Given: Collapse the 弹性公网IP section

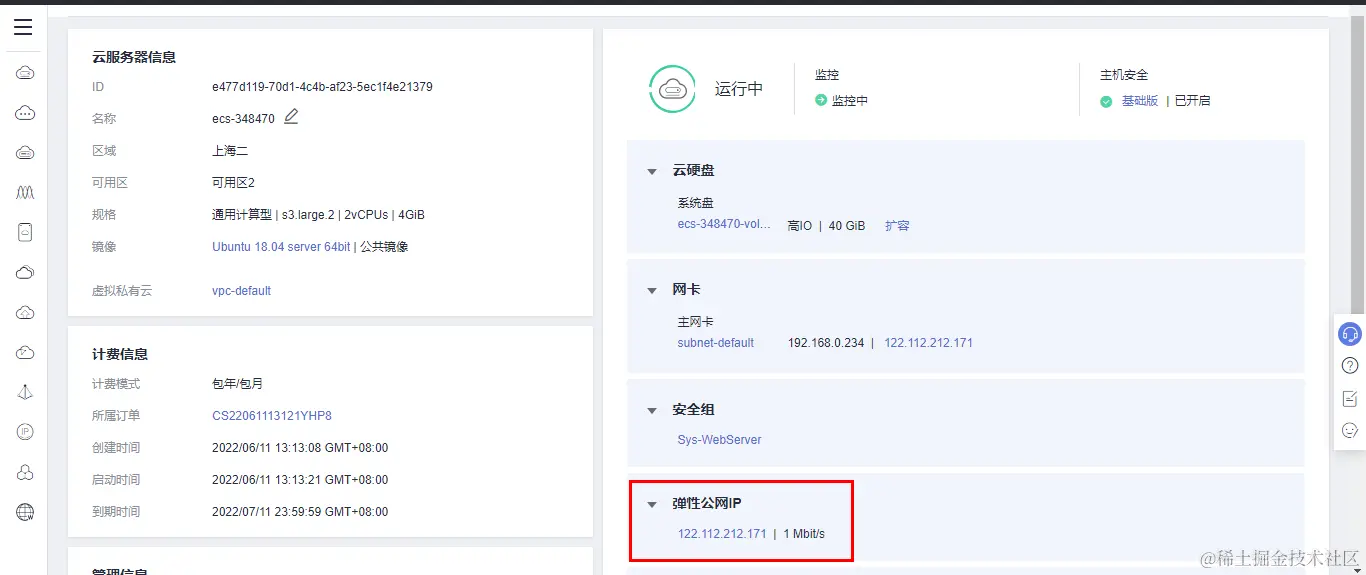Looking at the screenshot, I should pos(652,504).
